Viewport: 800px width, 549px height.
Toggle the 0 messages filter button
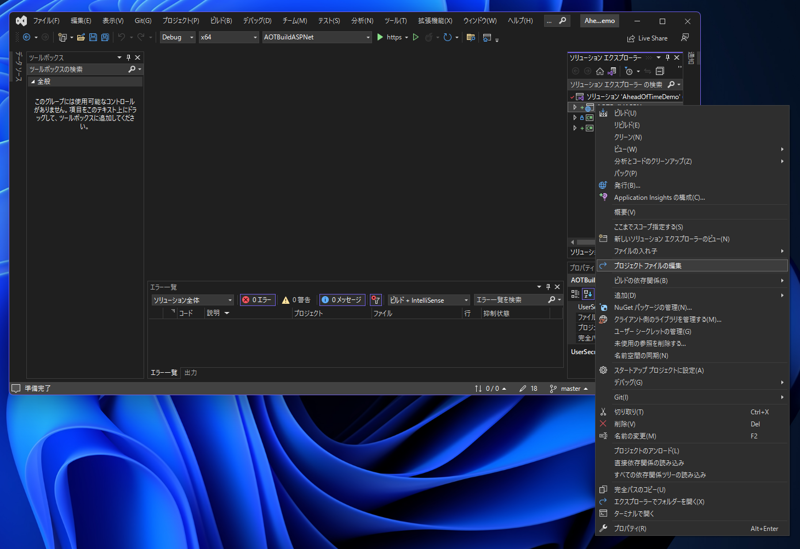tap(342, 300)
